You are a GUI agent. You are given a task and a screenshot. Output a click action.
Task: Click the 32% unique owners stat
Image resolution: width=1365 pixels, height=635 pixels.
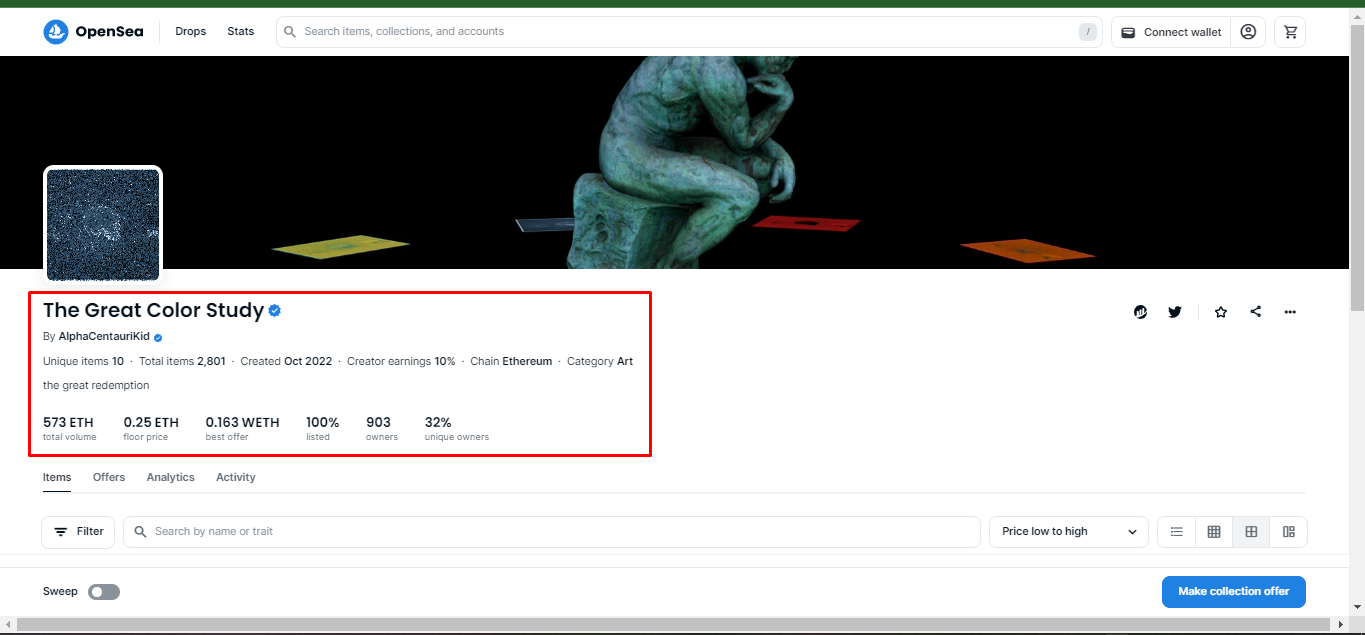(457, 429)
